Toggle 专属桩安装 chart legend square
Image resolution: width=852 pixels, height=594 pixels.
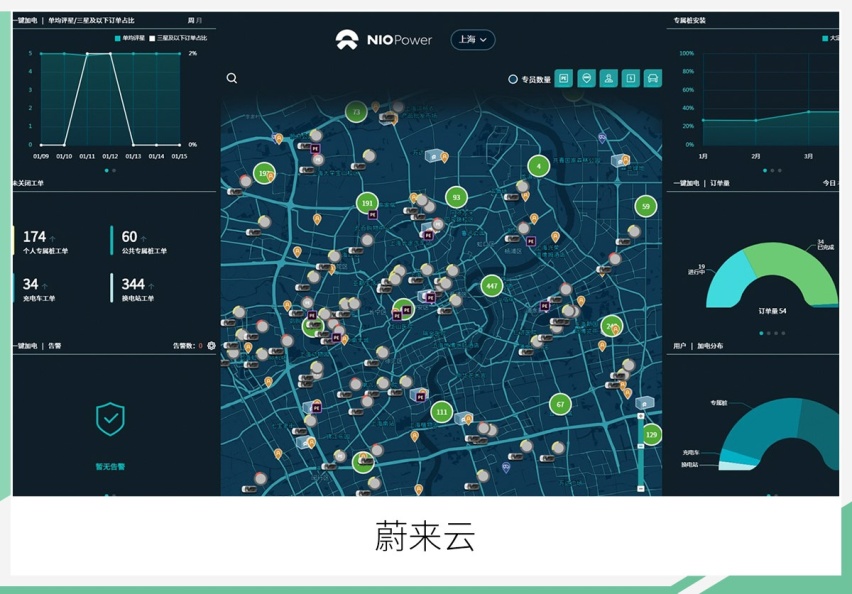825,38
